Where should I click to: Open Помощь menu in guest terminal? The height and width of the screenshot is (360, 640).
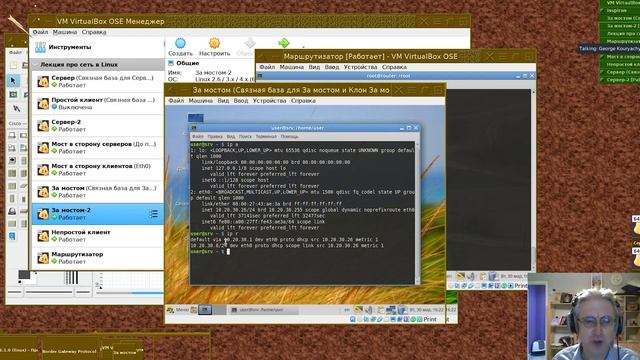289,136
